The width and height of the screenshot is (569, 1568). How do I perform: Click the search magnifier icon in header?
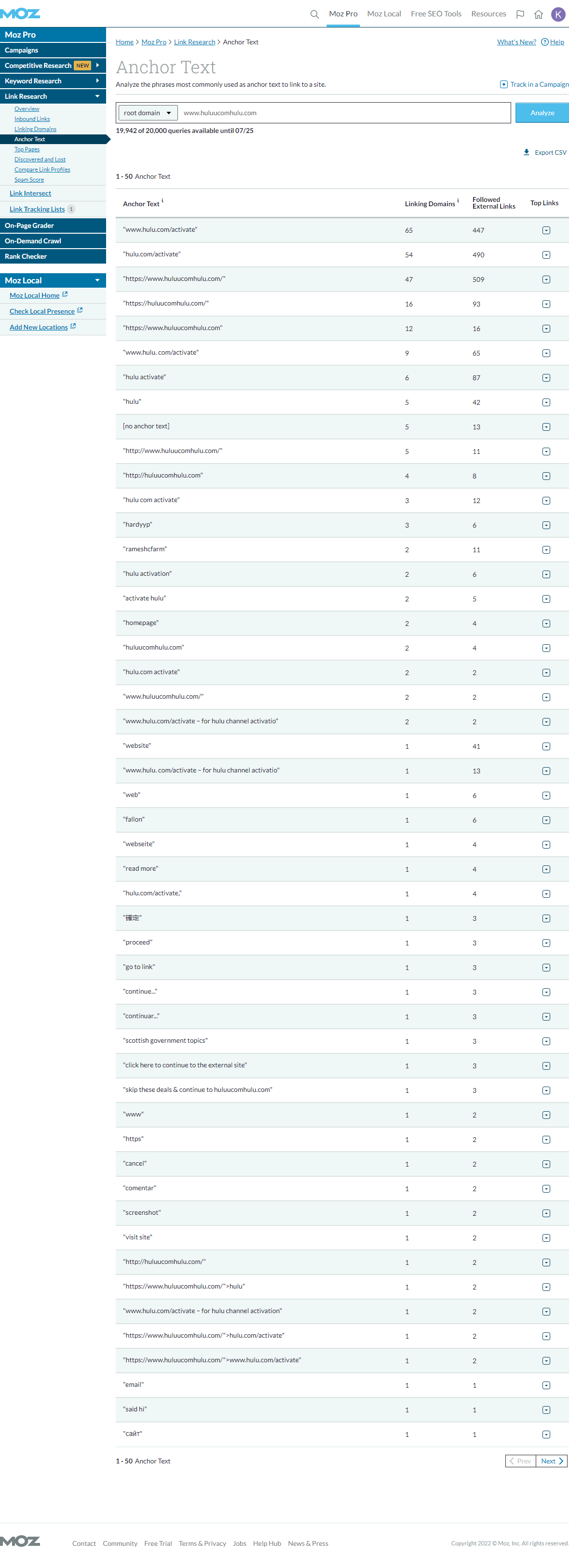click(314, 14)
